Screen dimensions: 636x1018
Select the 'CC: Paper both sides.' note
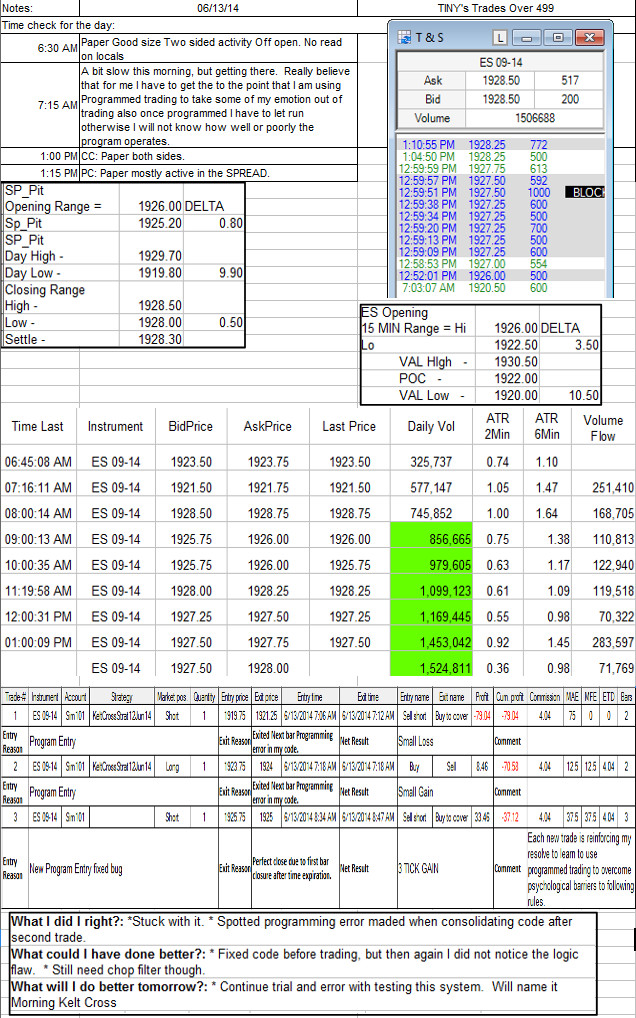point(218,156)
